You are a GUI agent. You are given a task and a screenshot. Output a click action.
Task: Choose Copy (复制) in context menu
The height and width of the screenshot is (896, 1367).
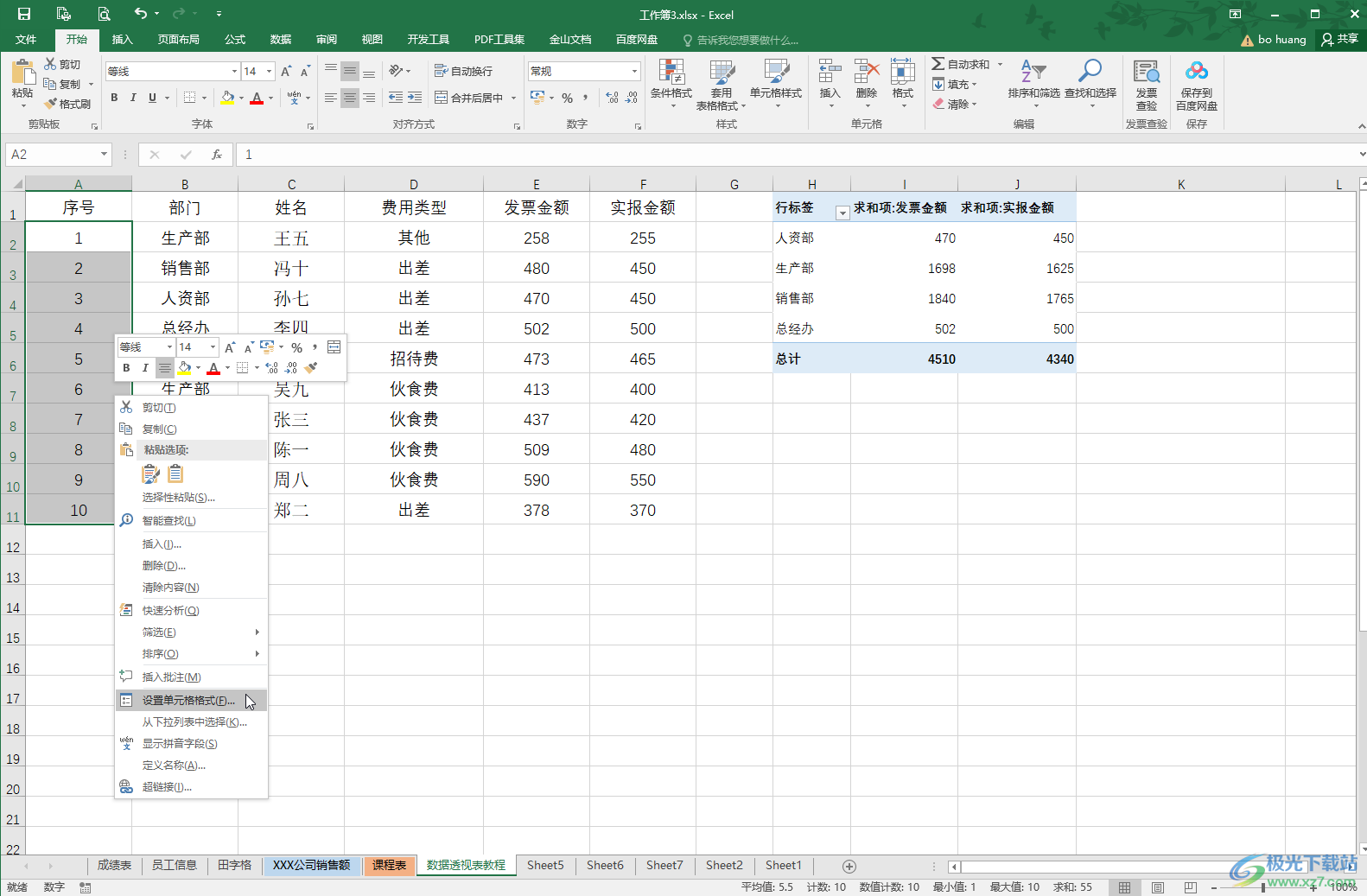click(x=191, y=429)
